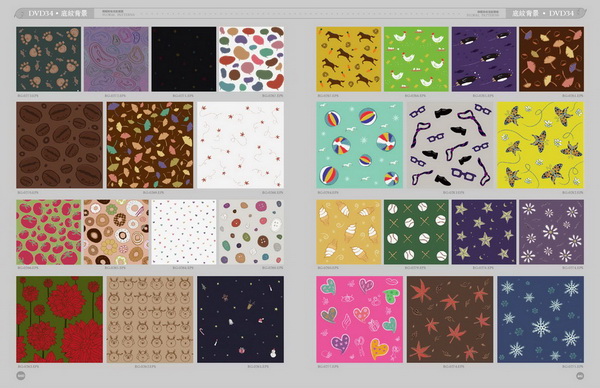Select the paw prints pattern thumbnail
This screenshot has height=388, width=600.
click(x=49, y=59)
